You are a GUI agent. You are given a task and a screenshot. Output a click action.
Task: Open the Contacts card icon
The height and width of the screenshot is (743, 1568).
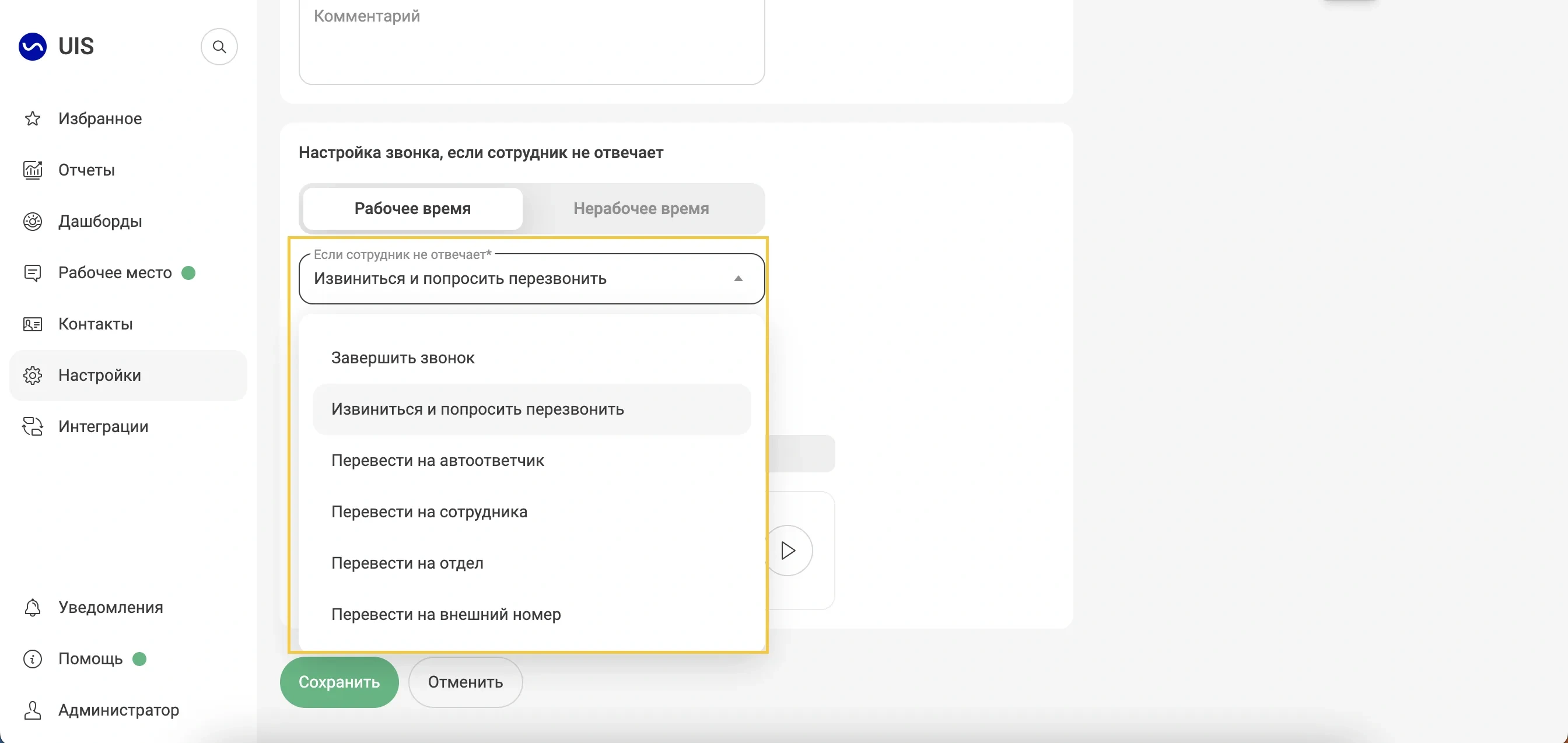pyautogui.click(x=32, y=324)
